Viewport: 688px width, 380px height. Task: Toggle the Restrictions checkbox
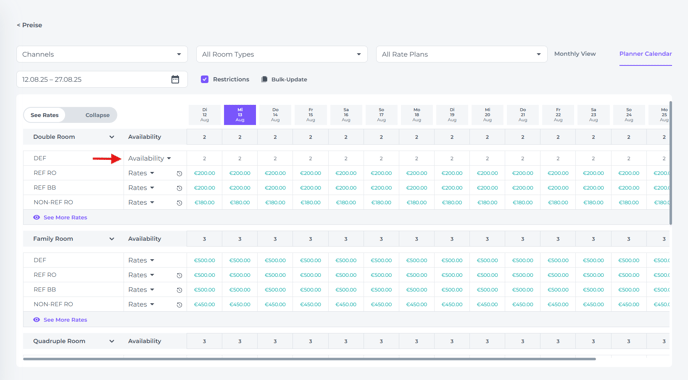pos(204,79)
